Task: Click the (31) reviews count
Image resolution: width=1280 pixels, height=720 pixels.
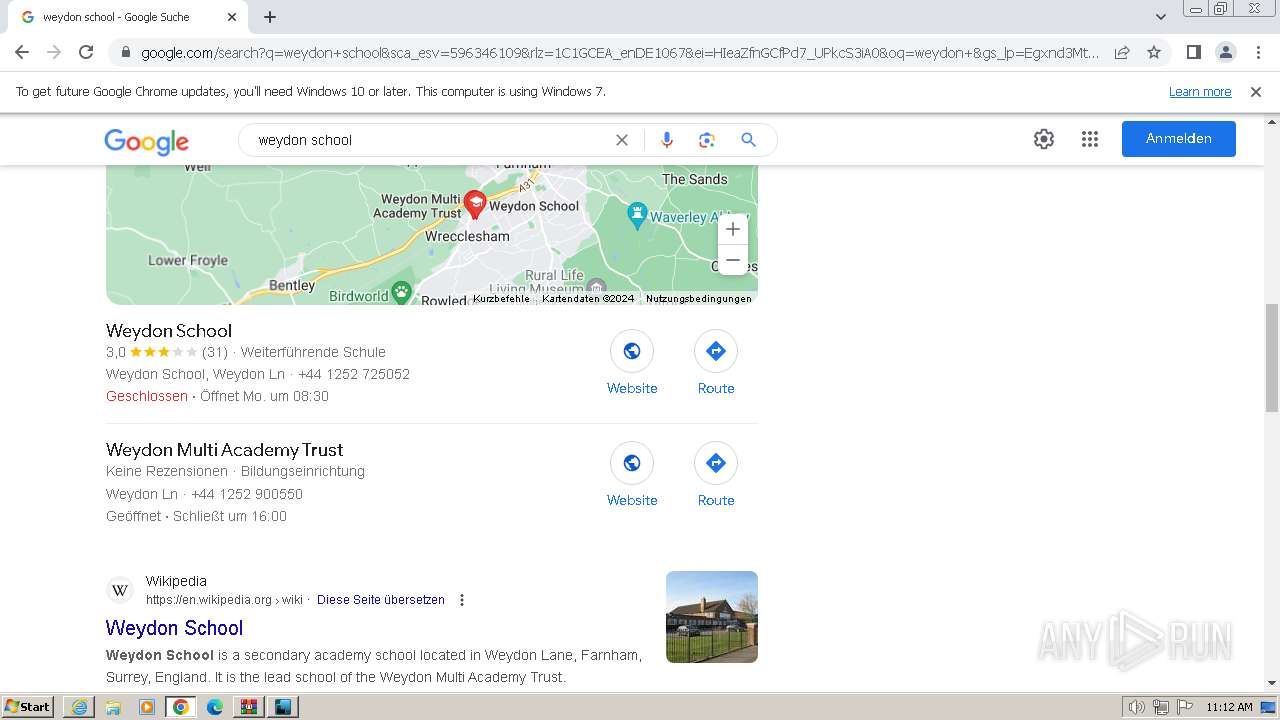Action: click(215, 352)
